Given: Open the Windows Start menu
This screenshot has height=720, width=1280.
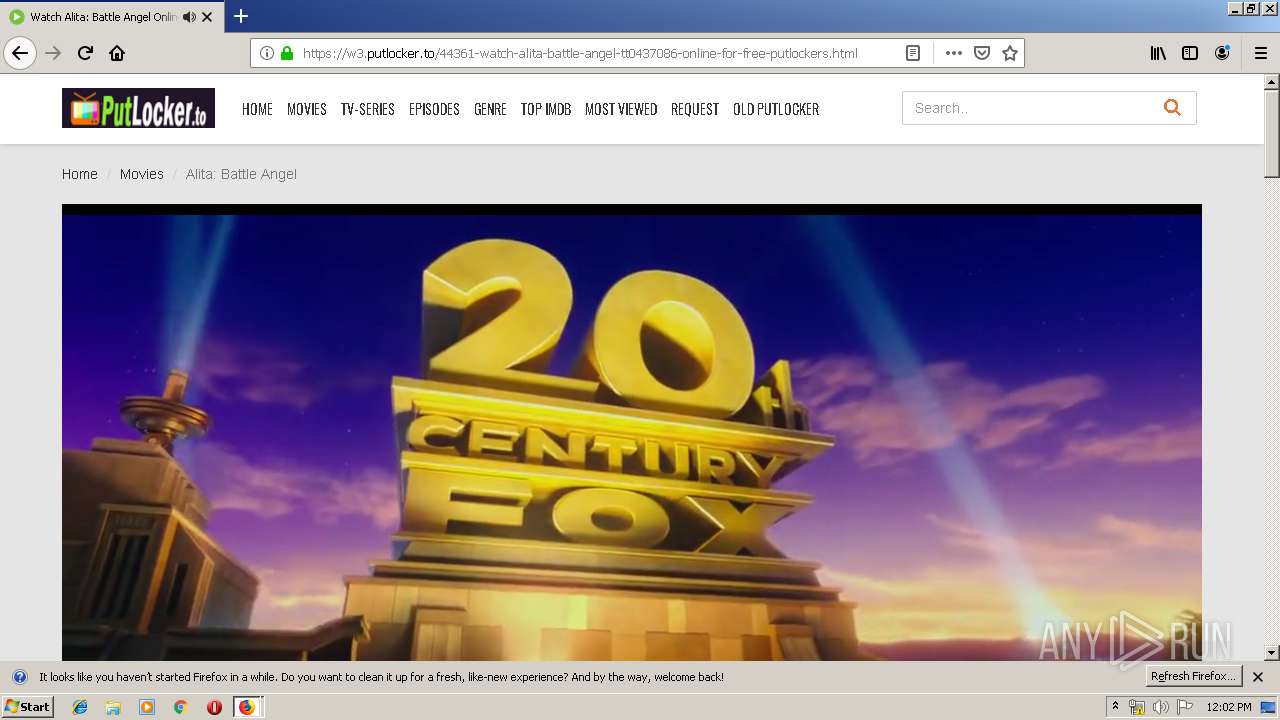Looking at the screenshot, I should click(27, 706).
